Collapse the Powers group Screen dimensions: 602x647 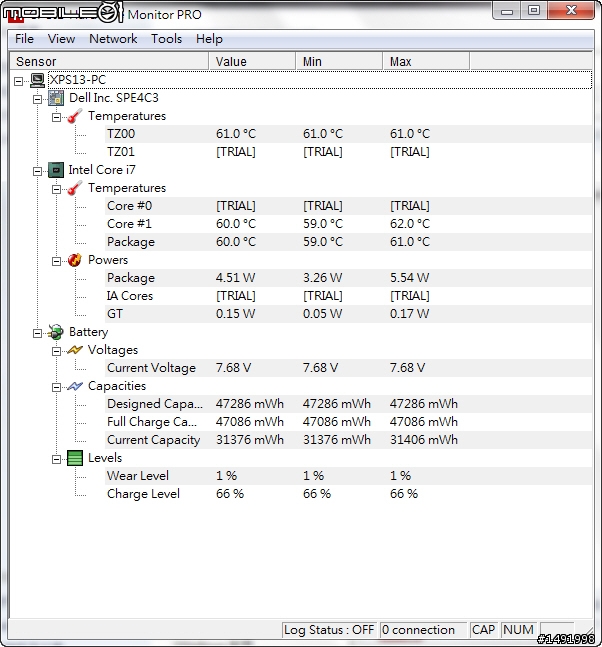(56, 261)
